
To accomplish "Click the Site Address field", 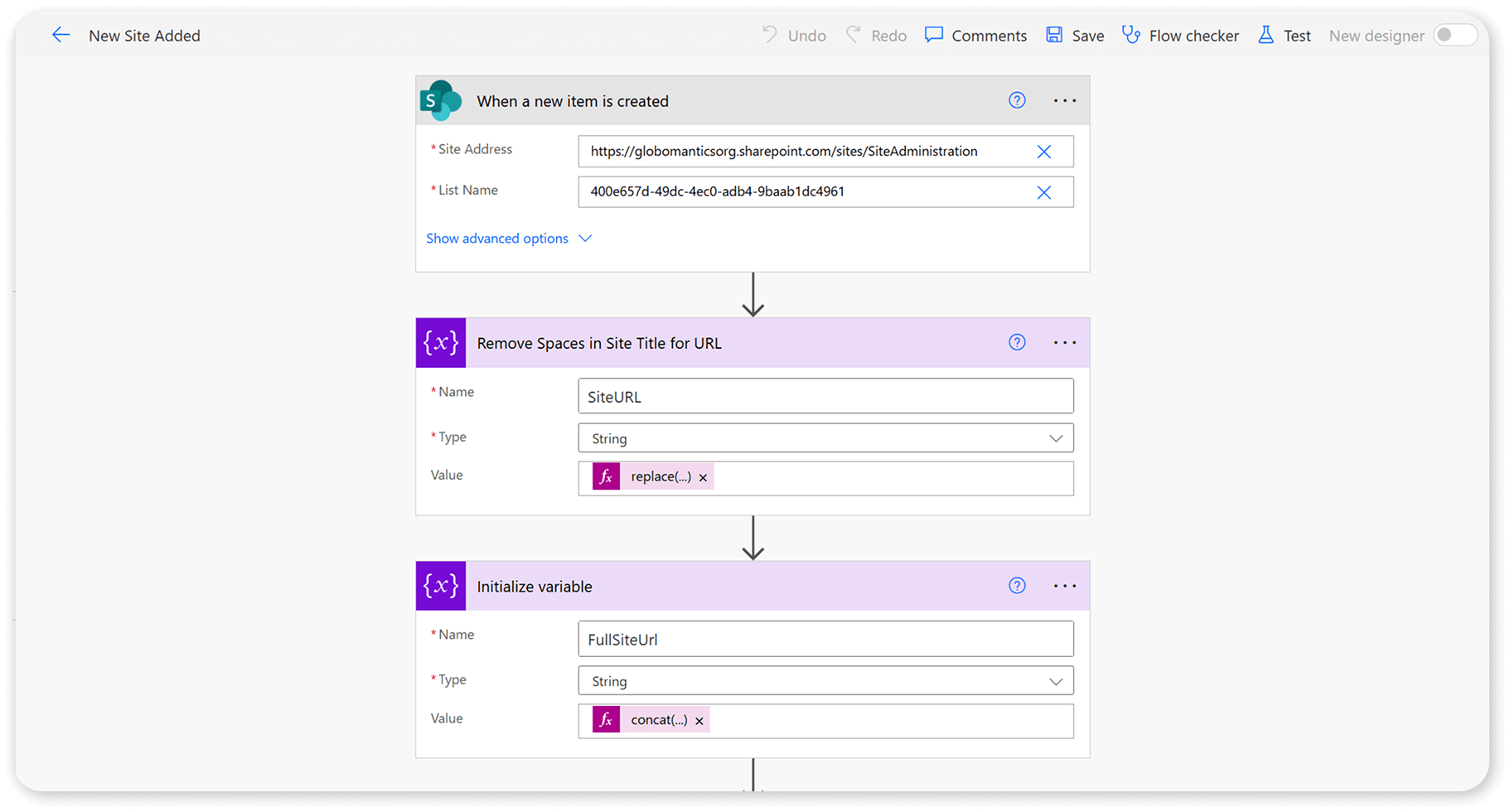I will (825, 152).
